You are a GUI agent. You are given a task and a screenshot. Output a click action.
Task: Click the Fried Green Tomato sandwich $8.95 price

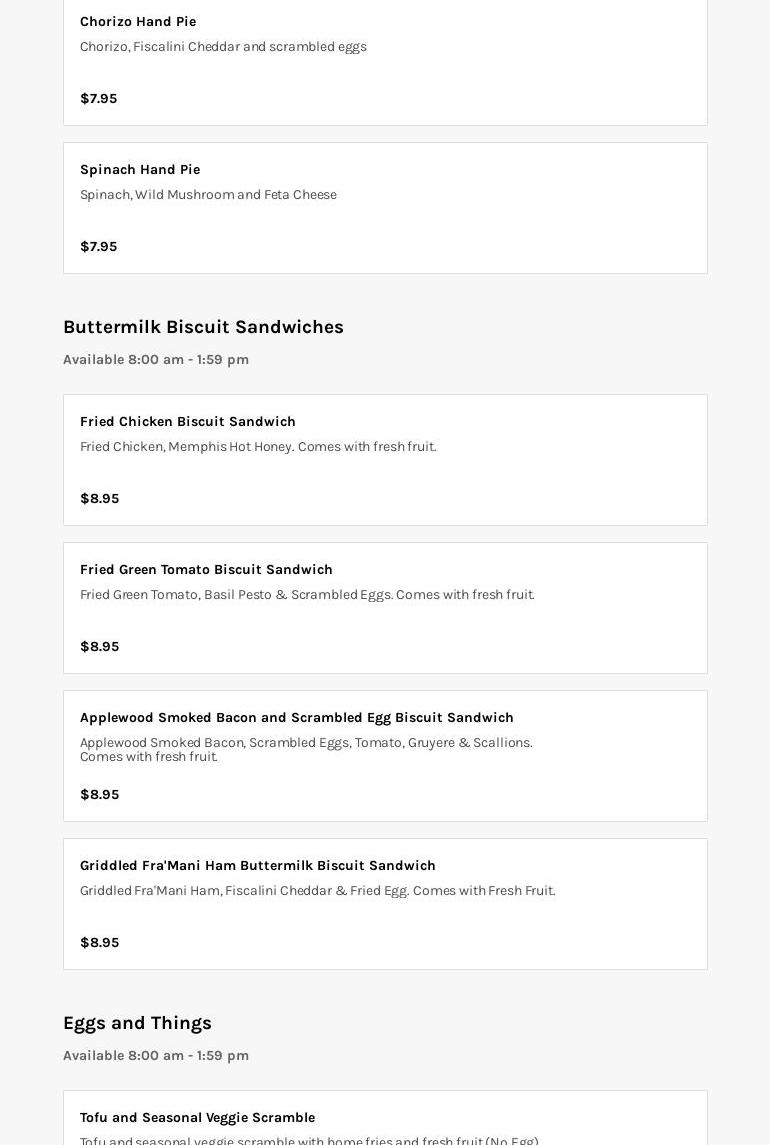[99, 646]
